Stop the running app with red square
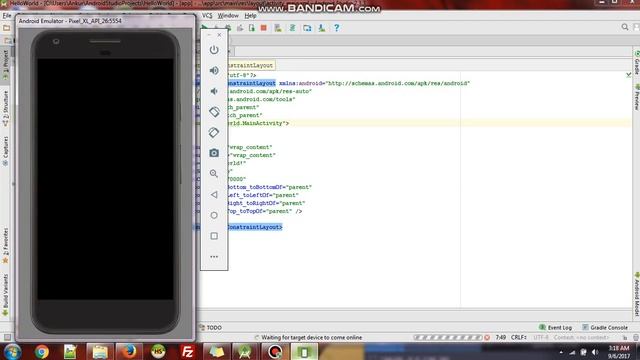This screenshot has height=360, width=640. [x=264, y=28]
